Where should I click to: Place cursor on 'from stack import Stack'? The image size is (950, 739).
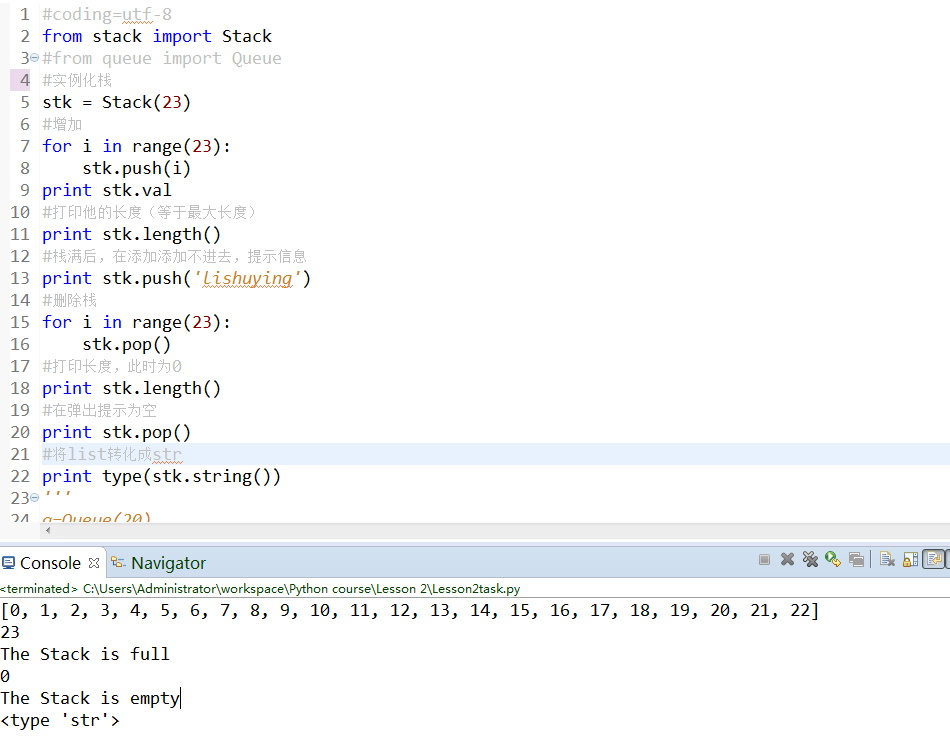pyautogui.click(x=157, y=36)
